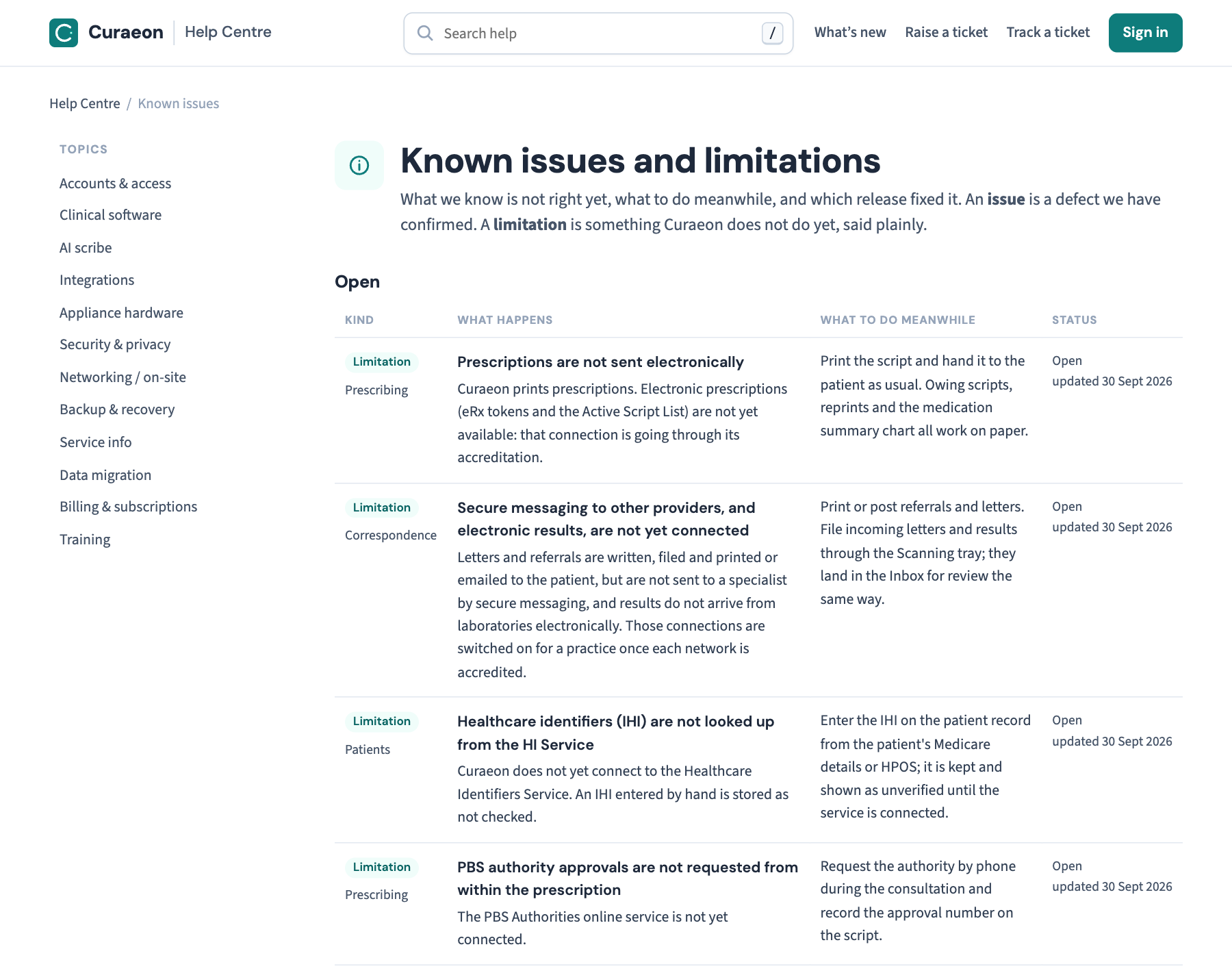Click the Open section heading
Screen dimensions: 1232x973
[357, 281]
